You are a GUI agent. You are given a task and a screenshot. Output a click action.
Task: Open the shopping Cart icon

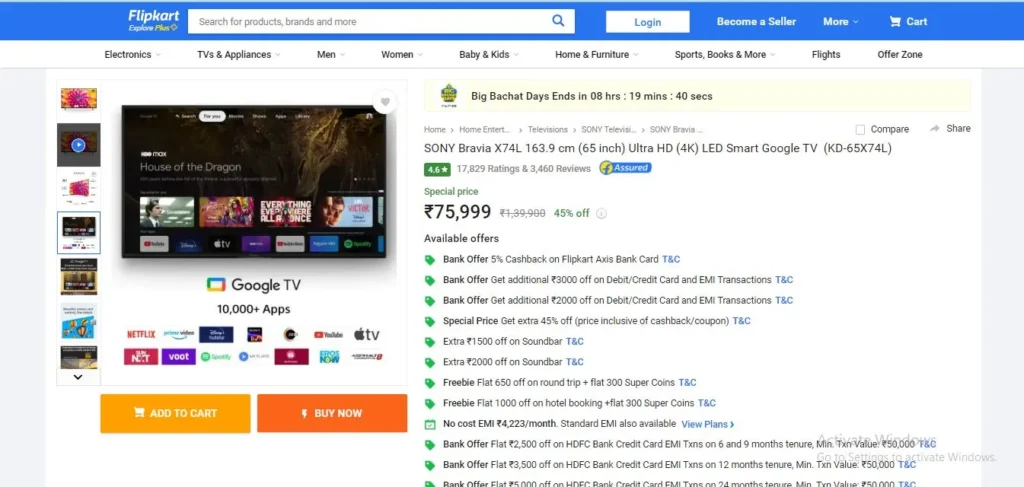pyautogui.click(x=895, y=22)
